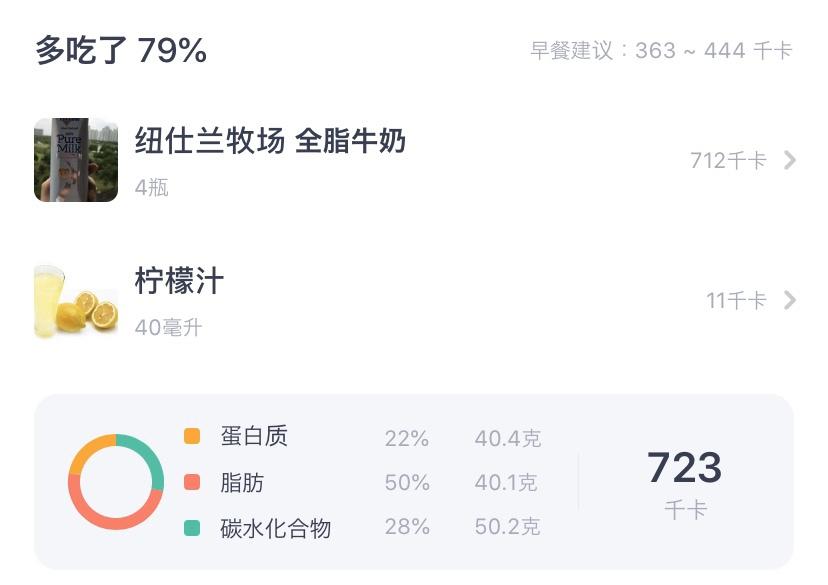
Task: Click the 4瓶 quantity label
Action: tap(152, 189)
